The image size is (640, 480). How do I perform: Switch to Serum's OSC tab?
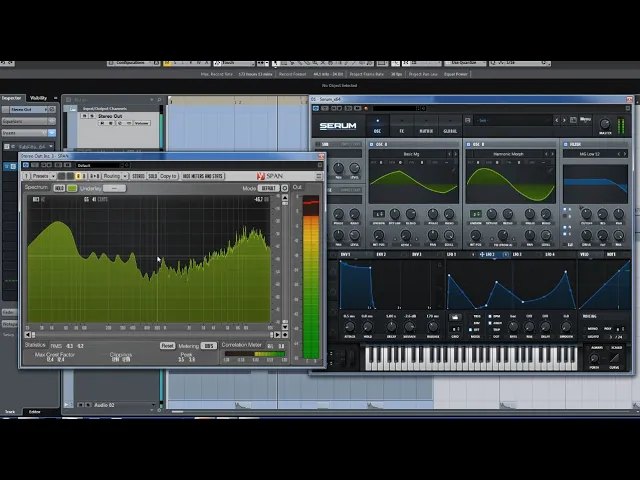(x=377, y=126)
